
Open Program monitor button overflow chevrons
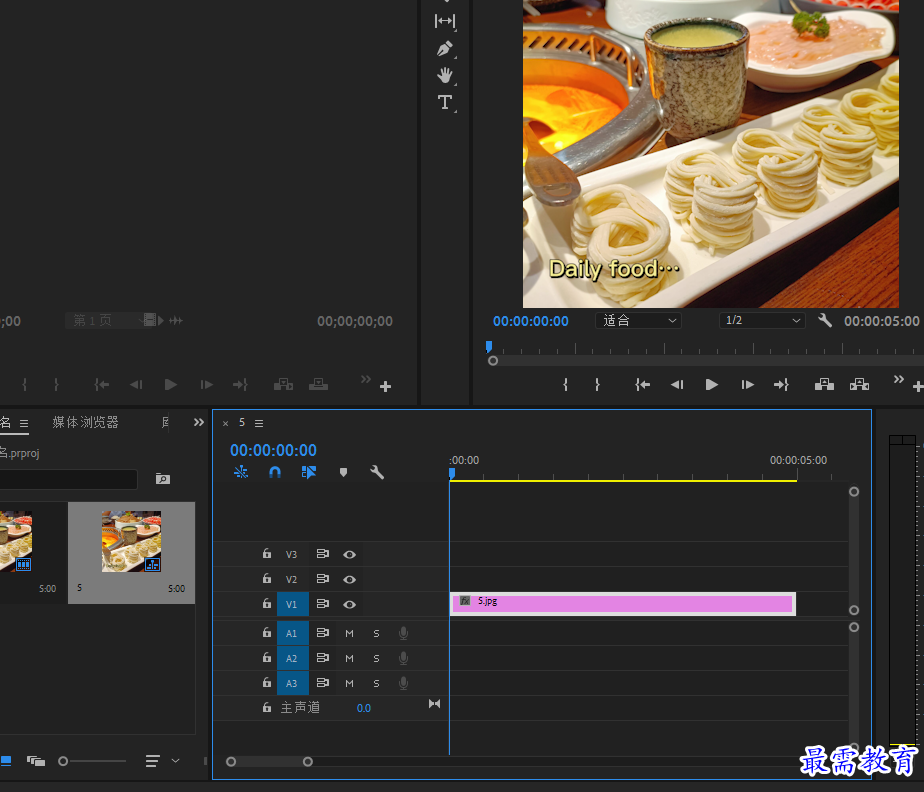coord(898,379)
